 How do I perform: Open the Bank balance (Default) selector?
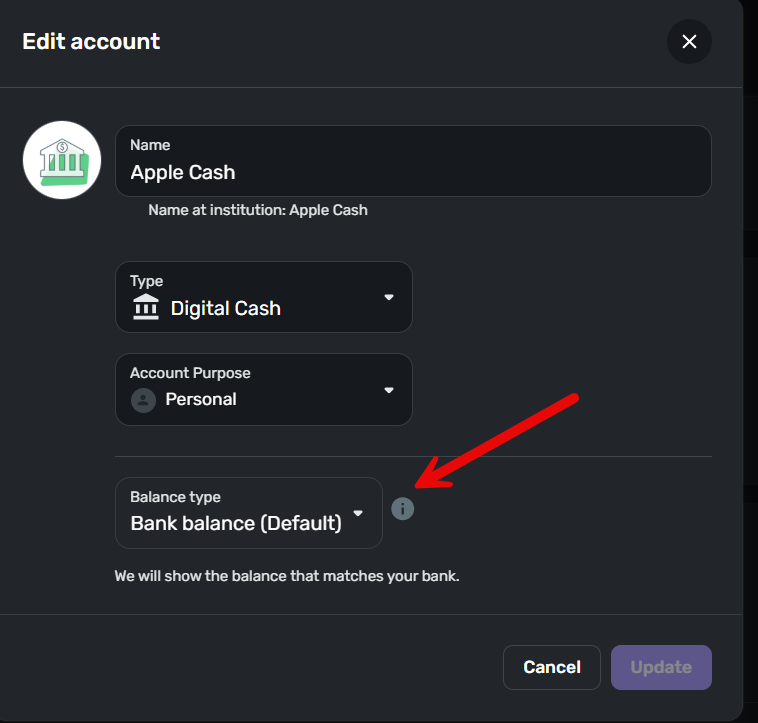pyautogui.click(x=249, y=513)
